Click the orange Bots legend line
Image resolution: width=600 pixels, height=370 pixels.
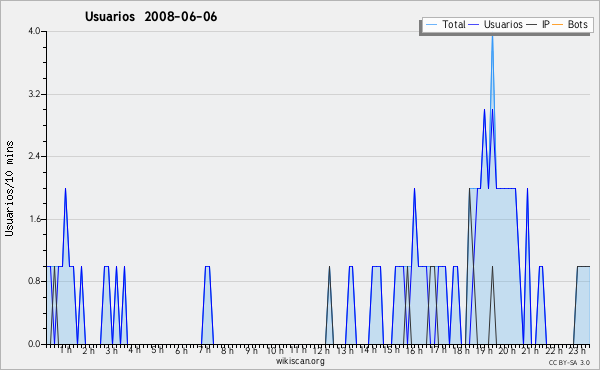click(558, 25)
